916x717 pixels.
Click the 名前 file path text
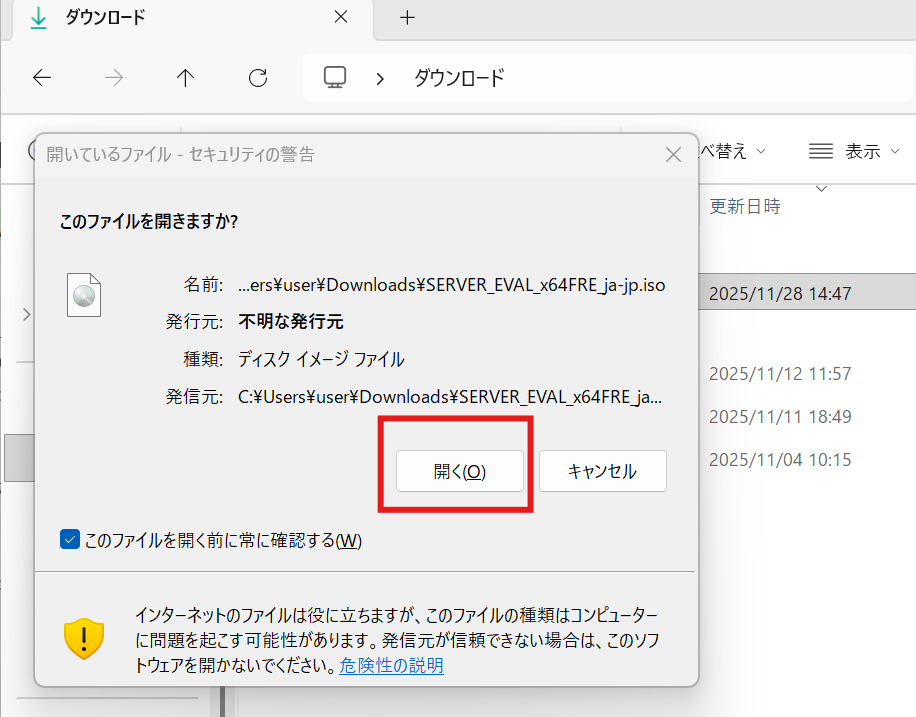coord(452,285)
